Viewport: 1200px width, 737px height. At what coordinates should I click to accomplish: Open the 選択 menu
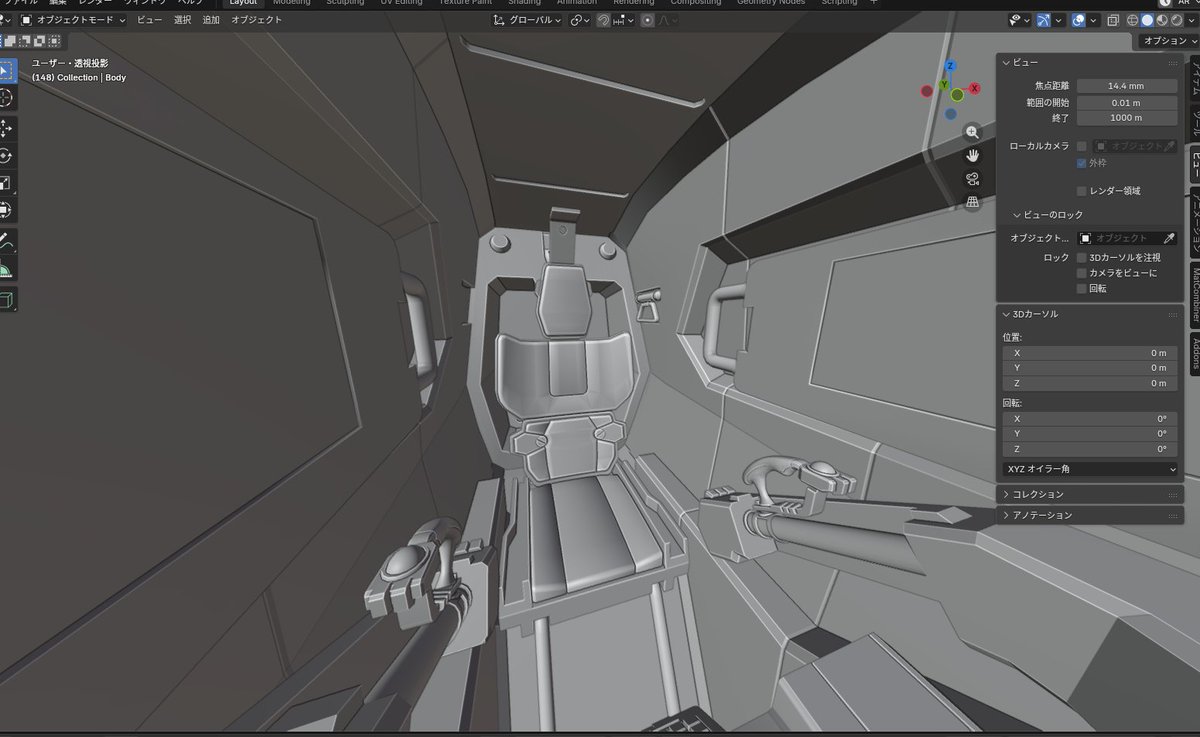click(x=182, y=20)
